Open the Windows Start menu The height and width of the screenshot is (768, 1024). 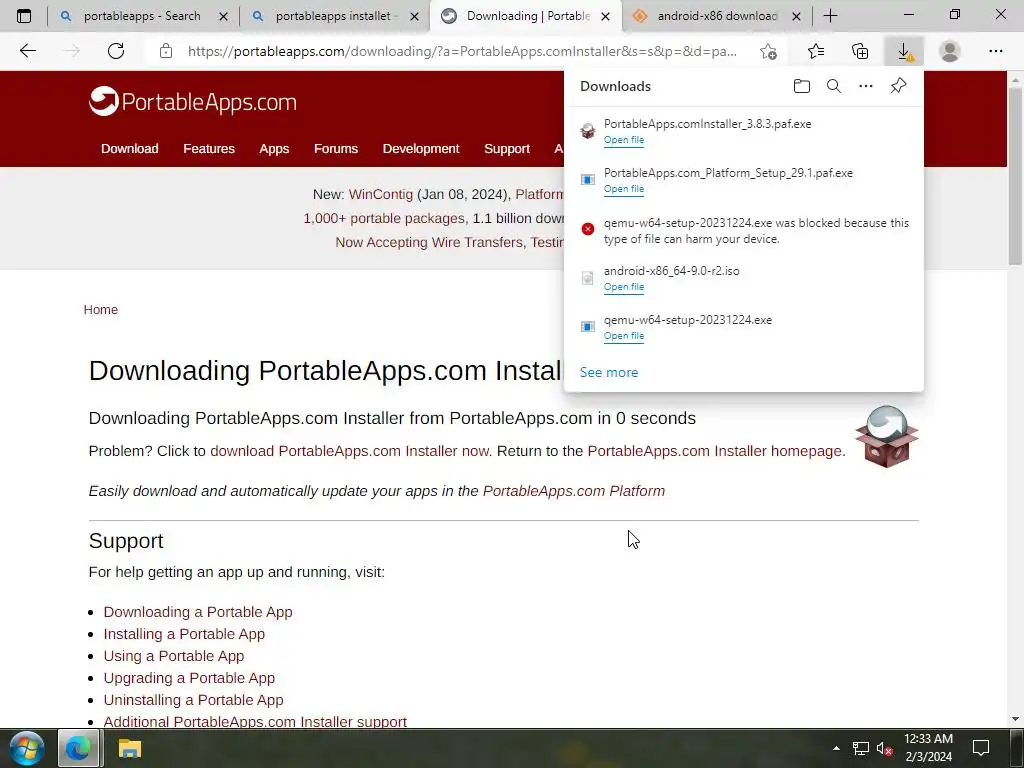27,748
